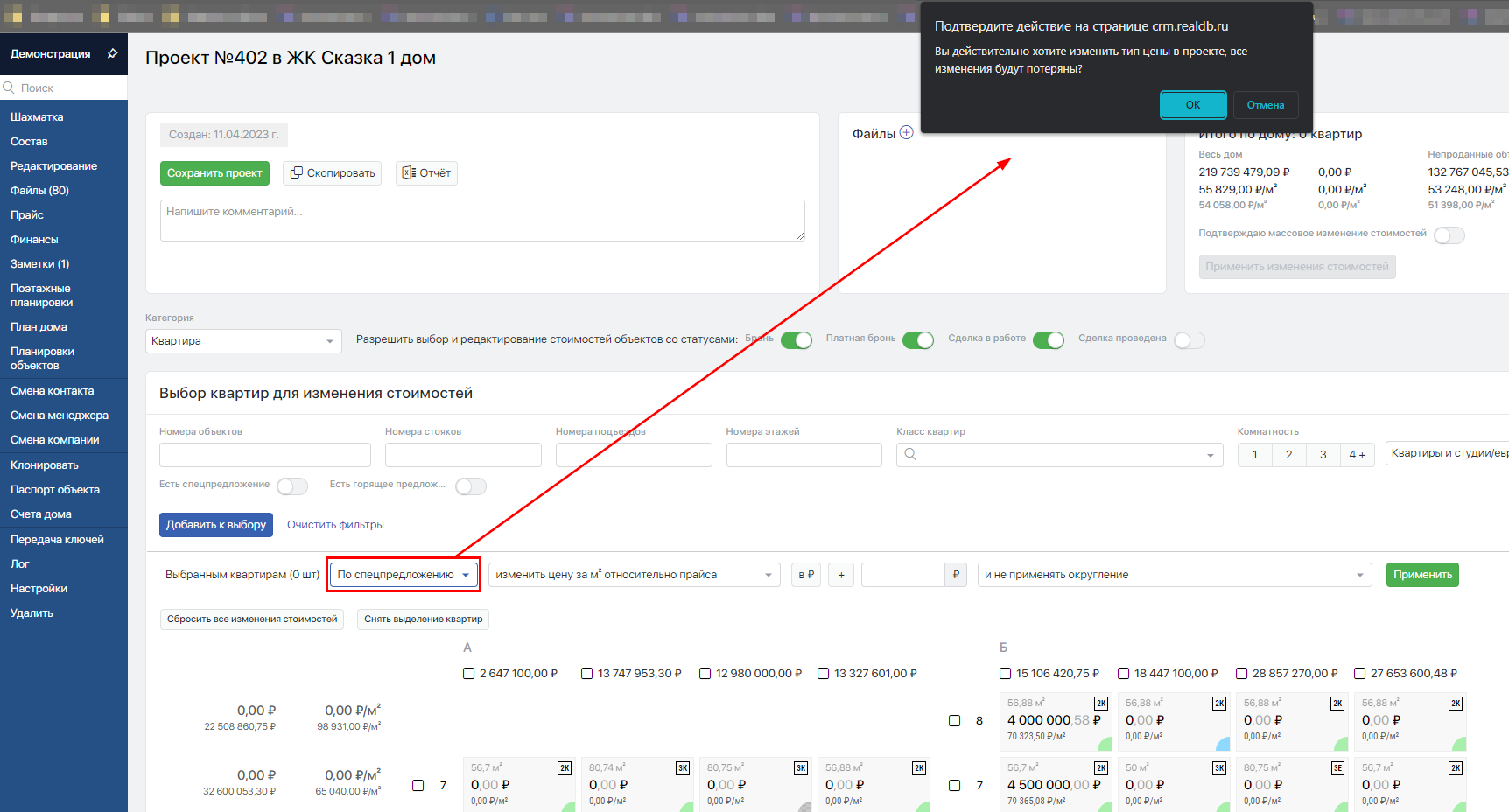Click the magnifier icon in sidebar search
Image resolution: width=1509 pixels, height=812 pixels.
coord(10,87)
